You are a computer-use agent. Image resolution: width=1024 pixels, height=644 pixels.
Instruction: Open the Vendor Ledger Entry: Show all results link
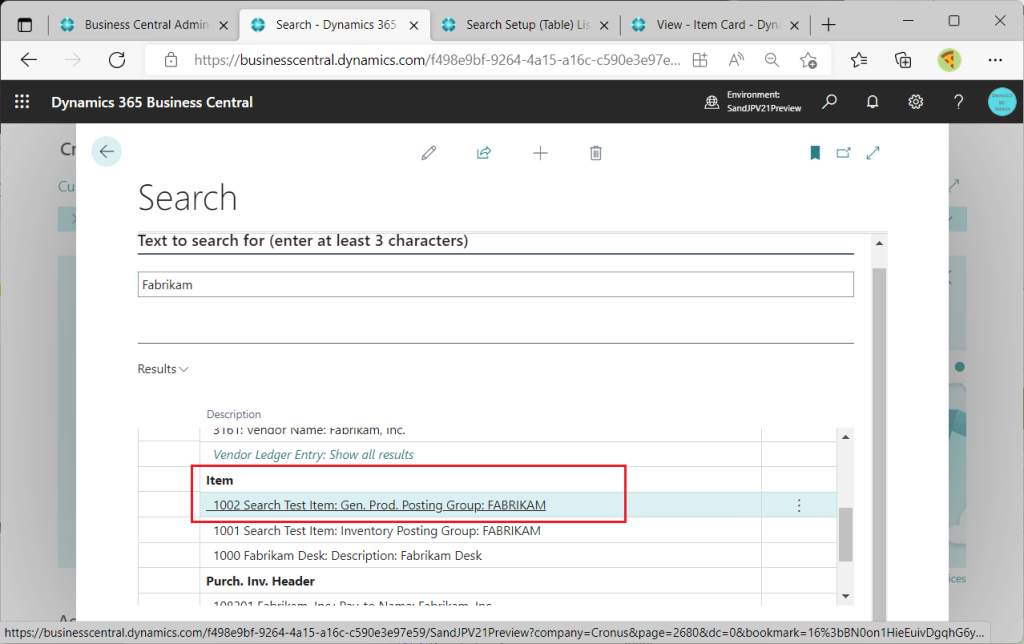(x=313, y=455)
